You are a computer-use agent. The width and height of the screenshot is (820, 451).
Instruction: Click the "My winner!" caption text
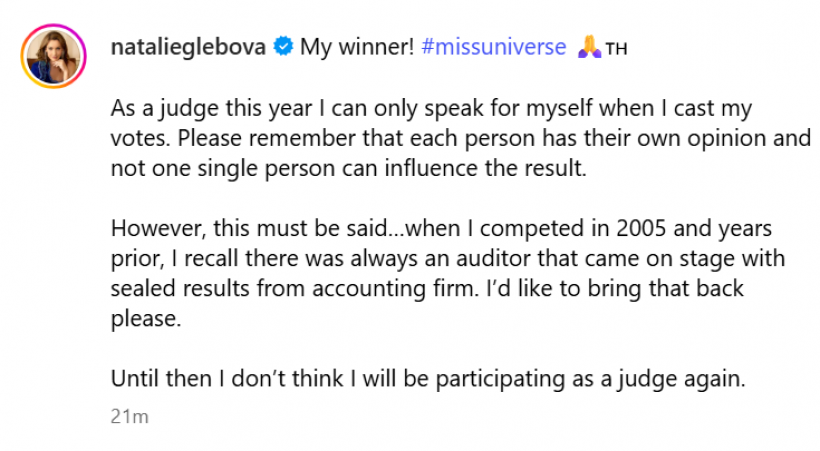click(357, 46)
